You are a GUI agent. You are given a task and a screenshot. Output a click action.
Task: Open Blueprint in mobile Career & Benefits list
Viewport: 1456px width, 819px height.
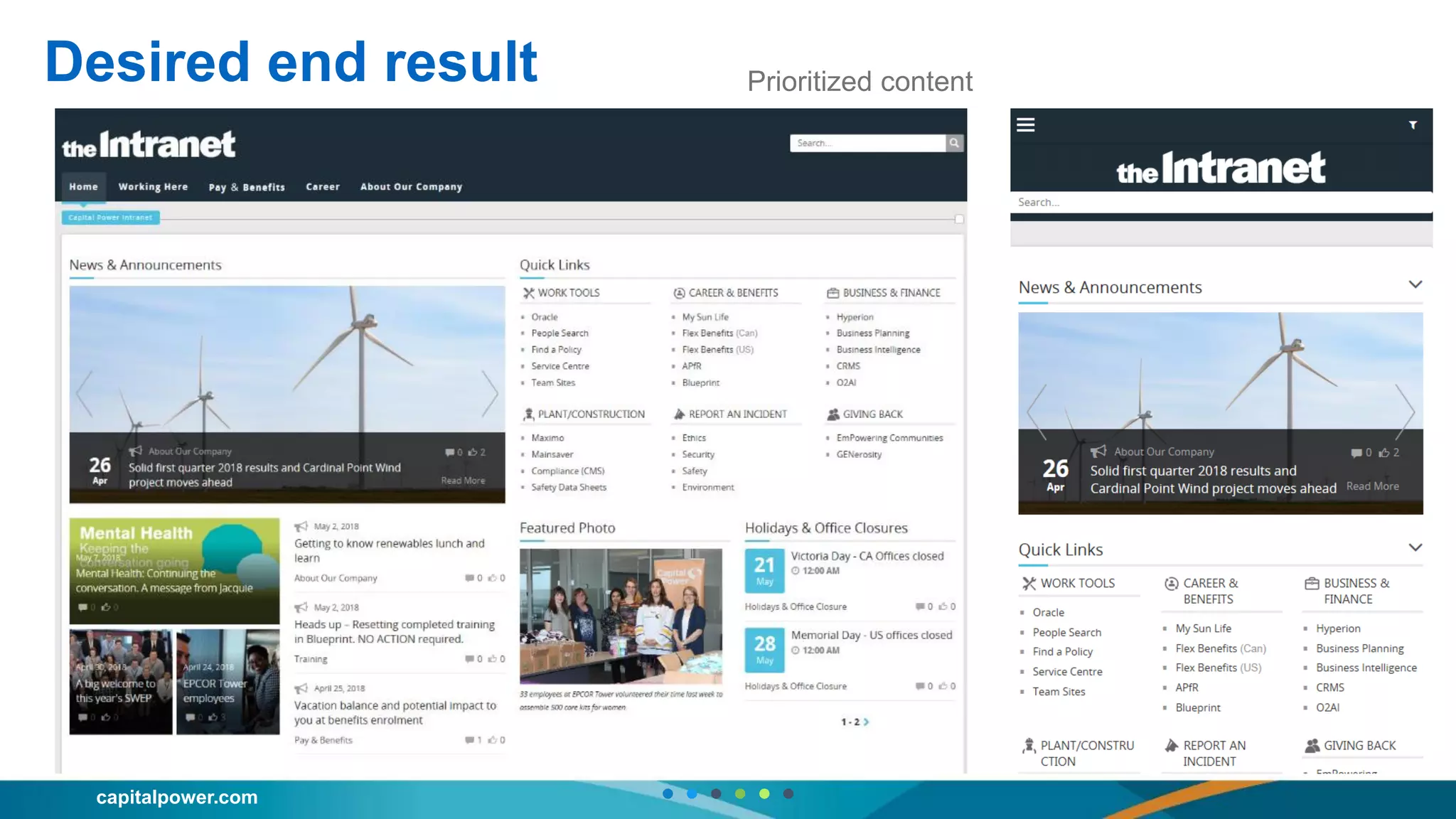pos(1198,708)
